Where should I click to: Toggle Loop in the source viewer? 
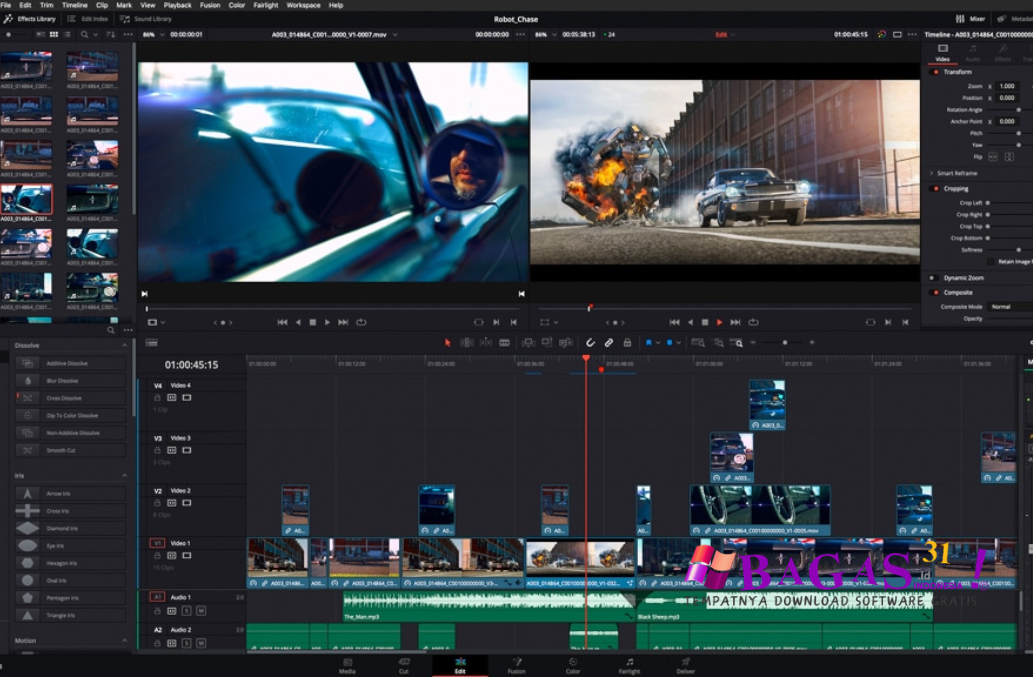(361, 322)
